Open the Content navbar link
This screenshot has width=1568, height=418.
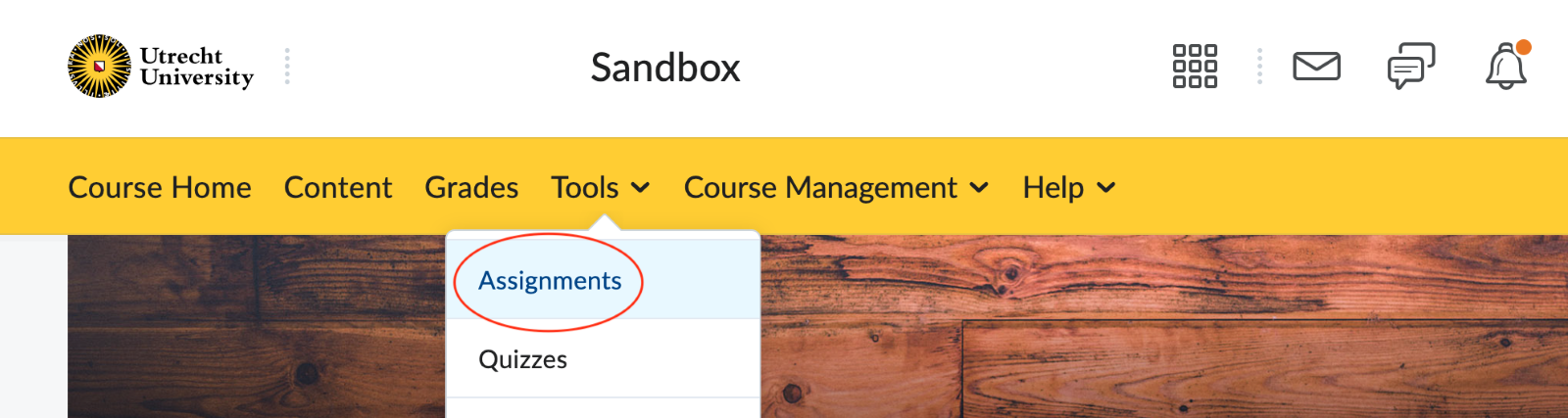click(338, 187)
